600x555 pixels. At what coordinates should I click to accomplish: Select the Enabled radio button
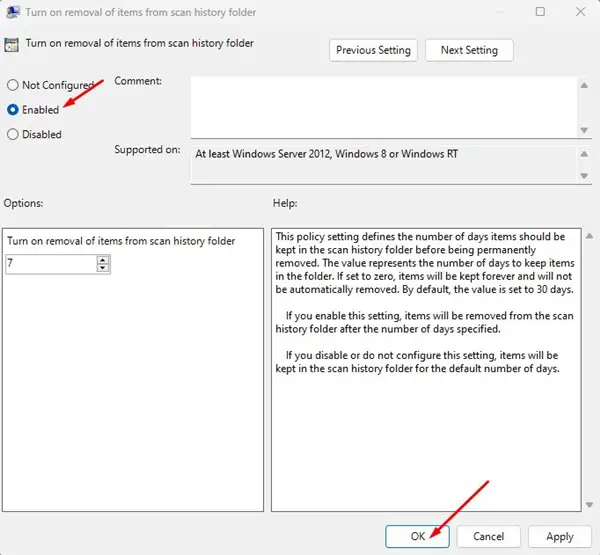(13, 110)
